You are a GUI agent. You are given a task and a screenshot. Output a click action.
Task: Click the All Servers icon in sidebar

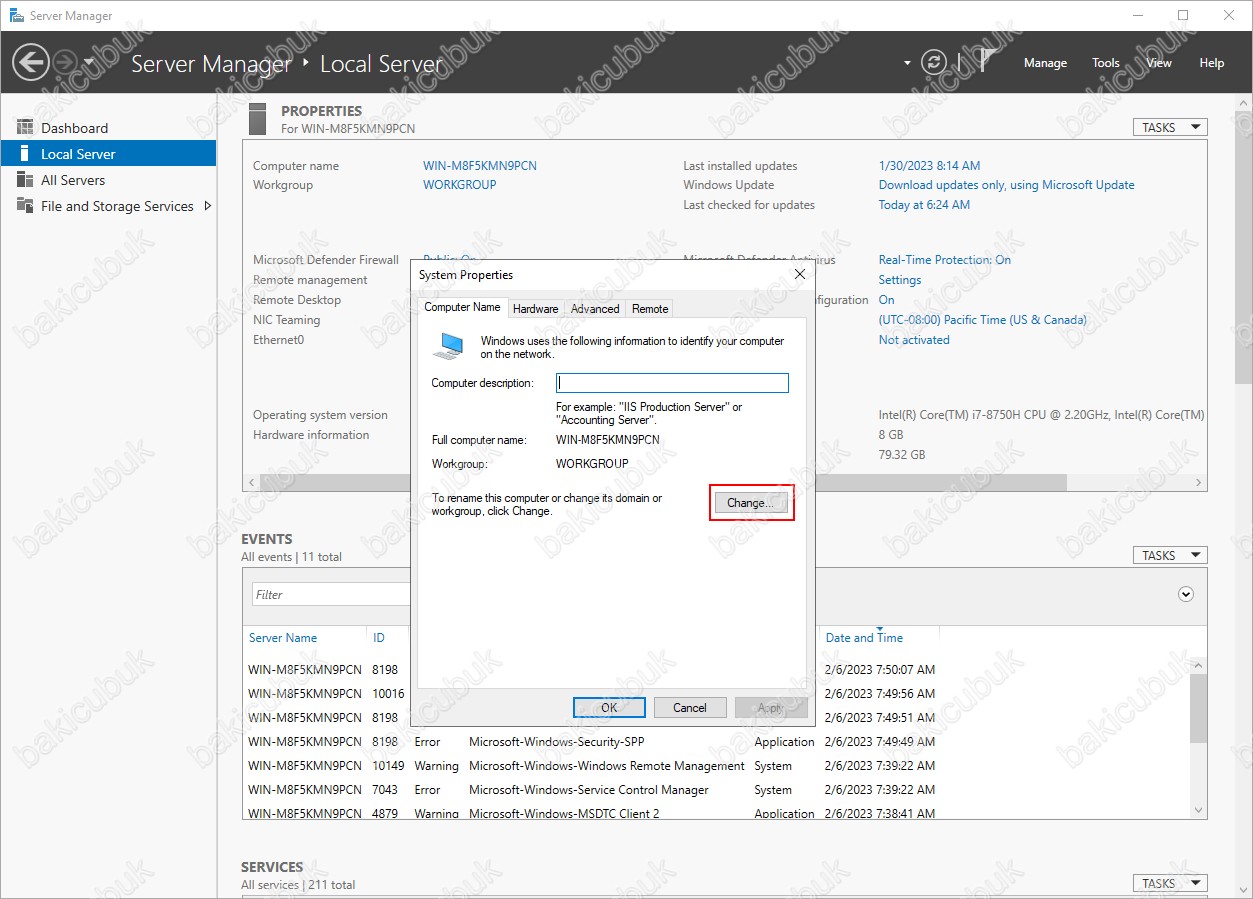[25, 180]
